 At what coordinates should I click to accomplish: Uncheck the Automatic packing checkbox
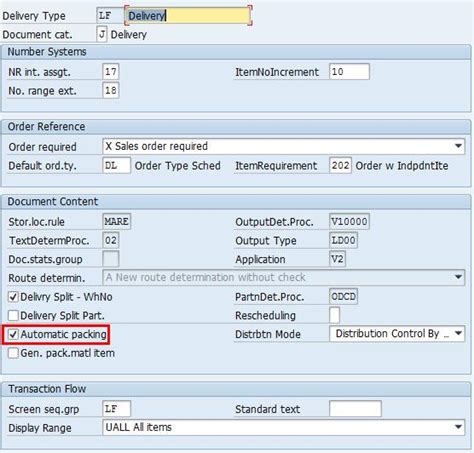(13, 334)
